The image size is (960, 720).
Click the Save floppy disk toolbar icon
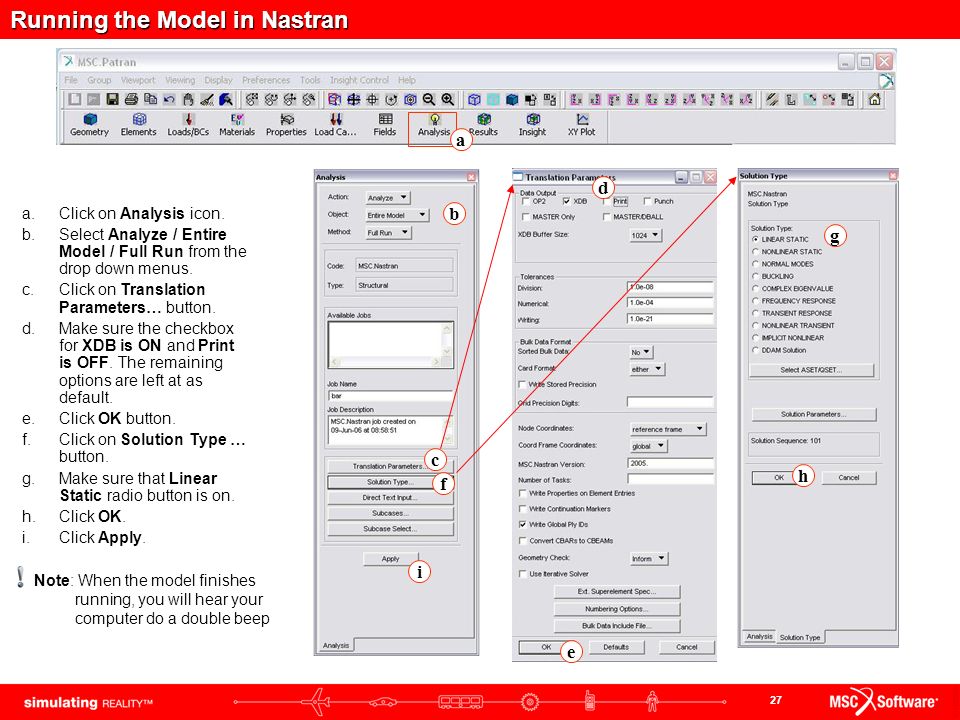[112, 99]
